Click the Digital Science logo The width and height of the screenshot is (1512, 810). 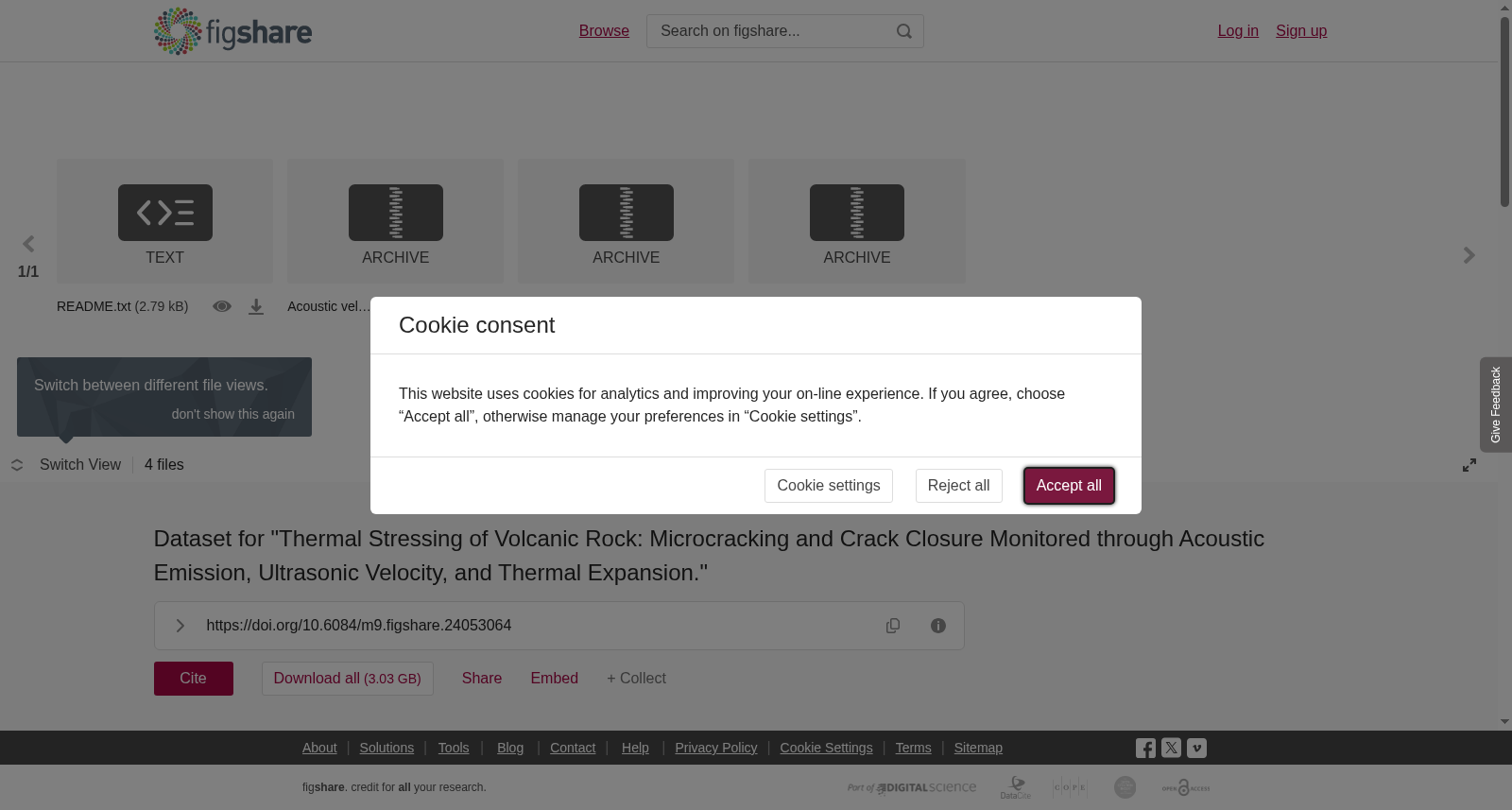912,787
